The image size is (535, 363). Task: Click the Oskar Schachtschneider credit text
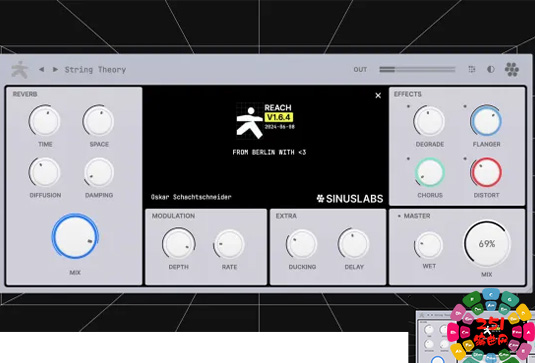click(191, 197)
